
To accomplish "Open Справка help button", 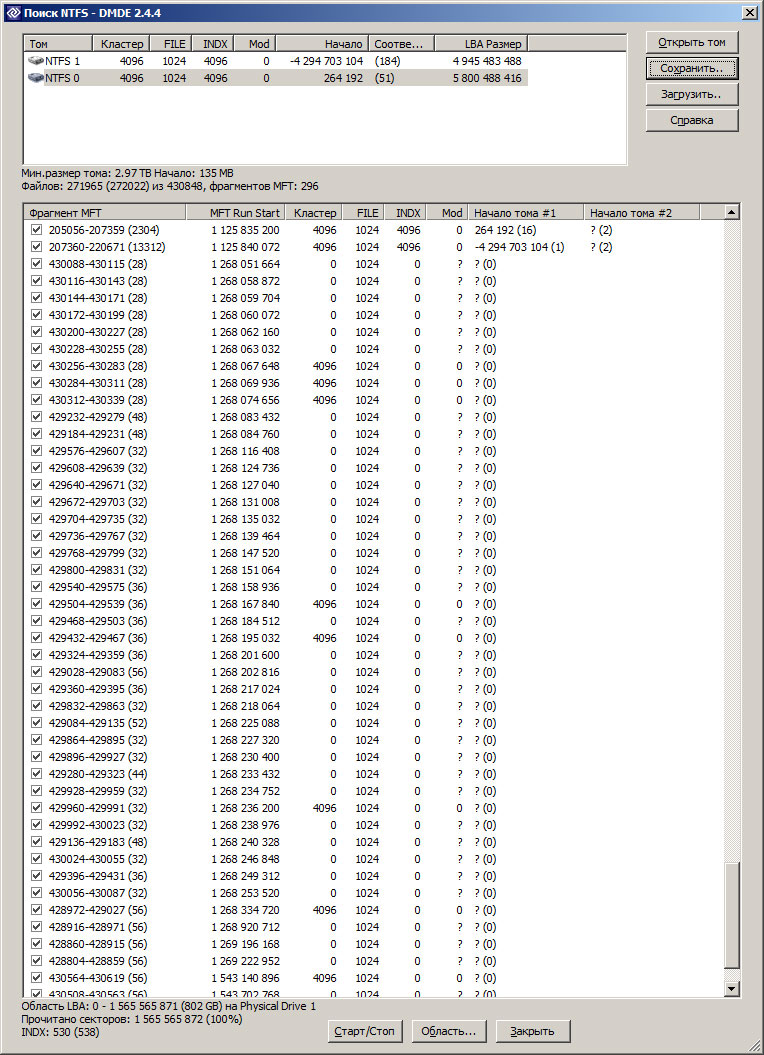I will (x=692, y=120).
